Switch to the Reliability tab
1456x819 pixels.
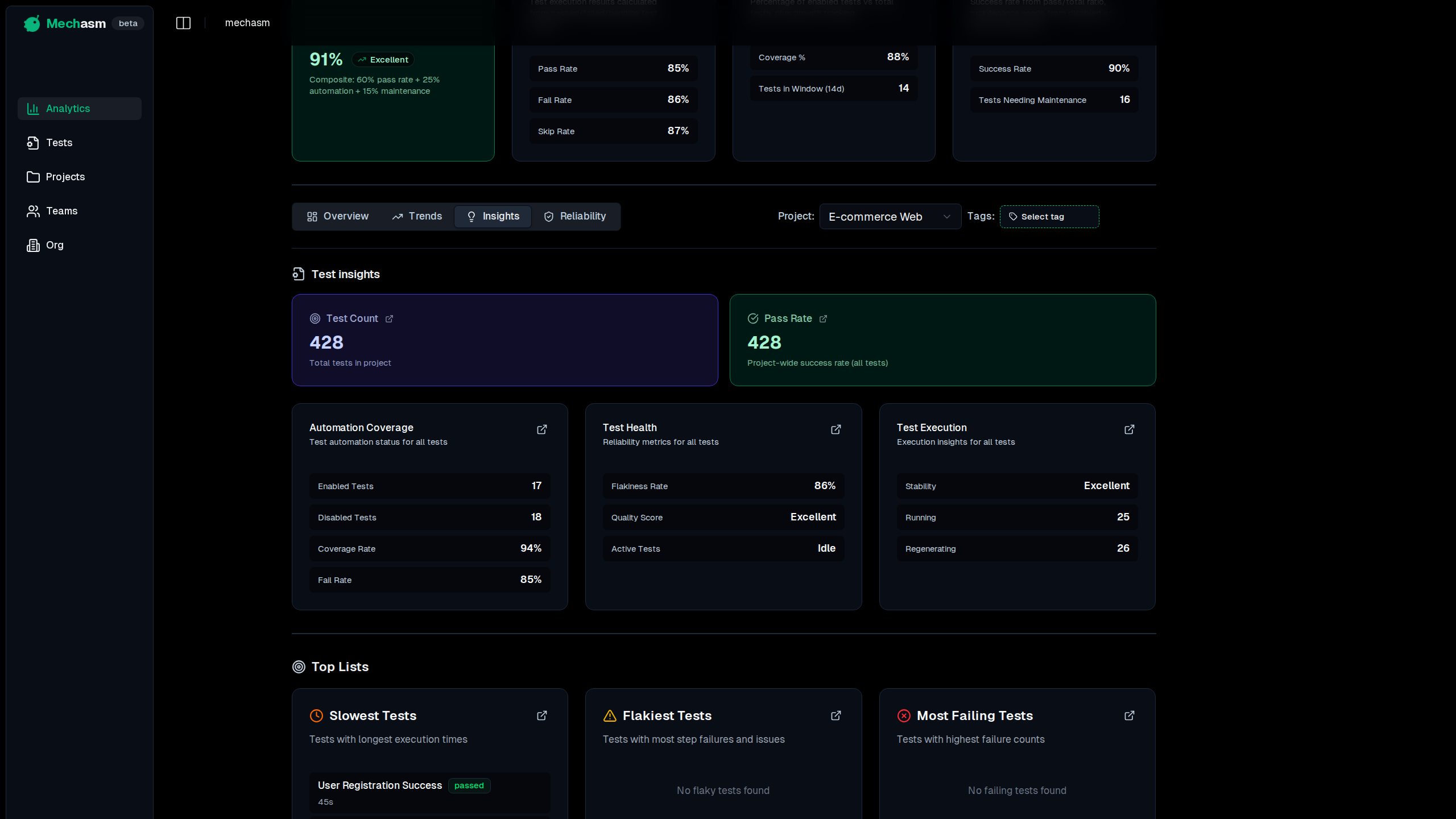(x=575, y=217)
